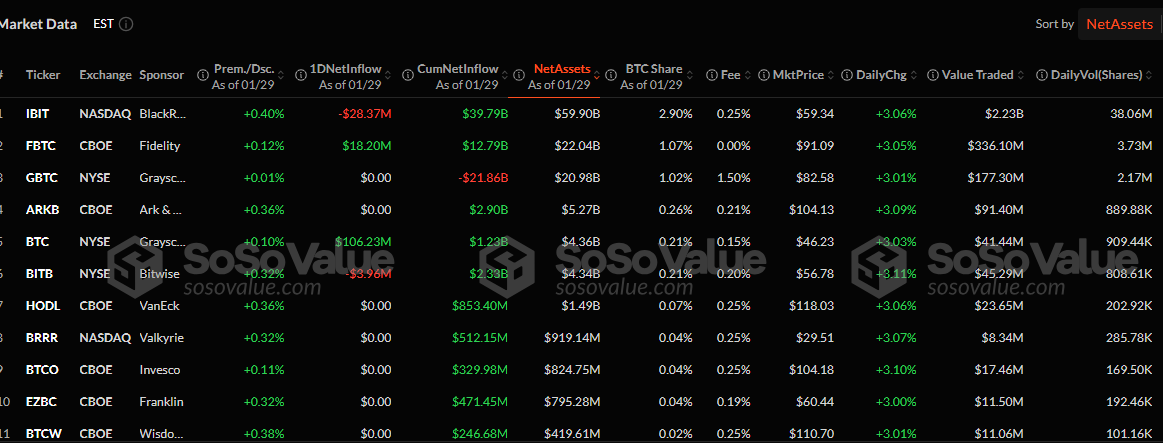Click the orange NetAssets sort arrows

click(x=597, y=75)
